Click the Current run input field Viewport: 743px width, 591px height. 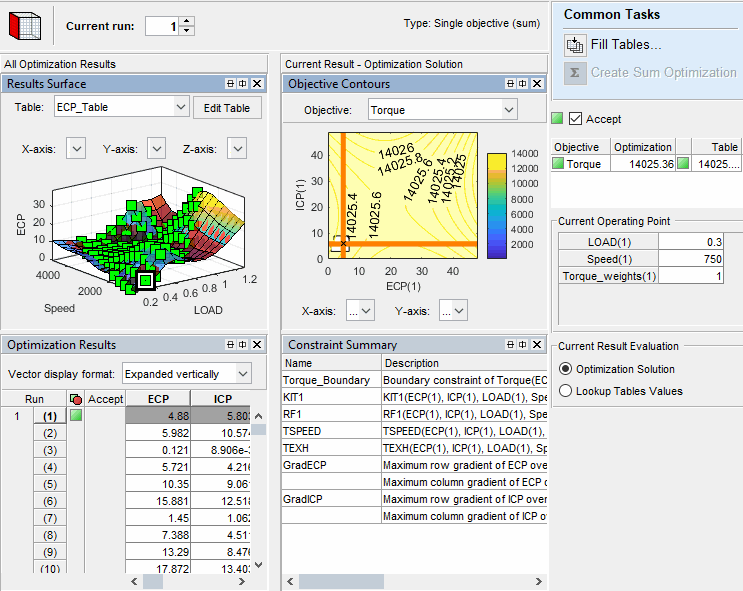pyautogui.click(x=162, y=26)
